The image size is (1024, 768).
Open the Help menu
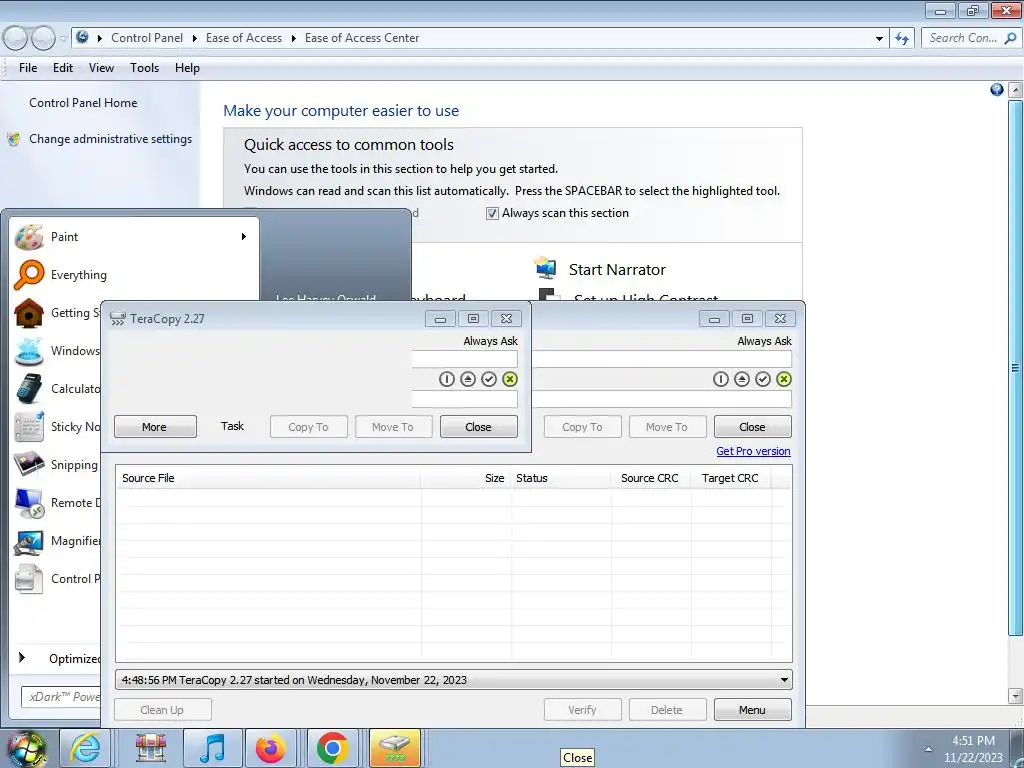point(187,68)
